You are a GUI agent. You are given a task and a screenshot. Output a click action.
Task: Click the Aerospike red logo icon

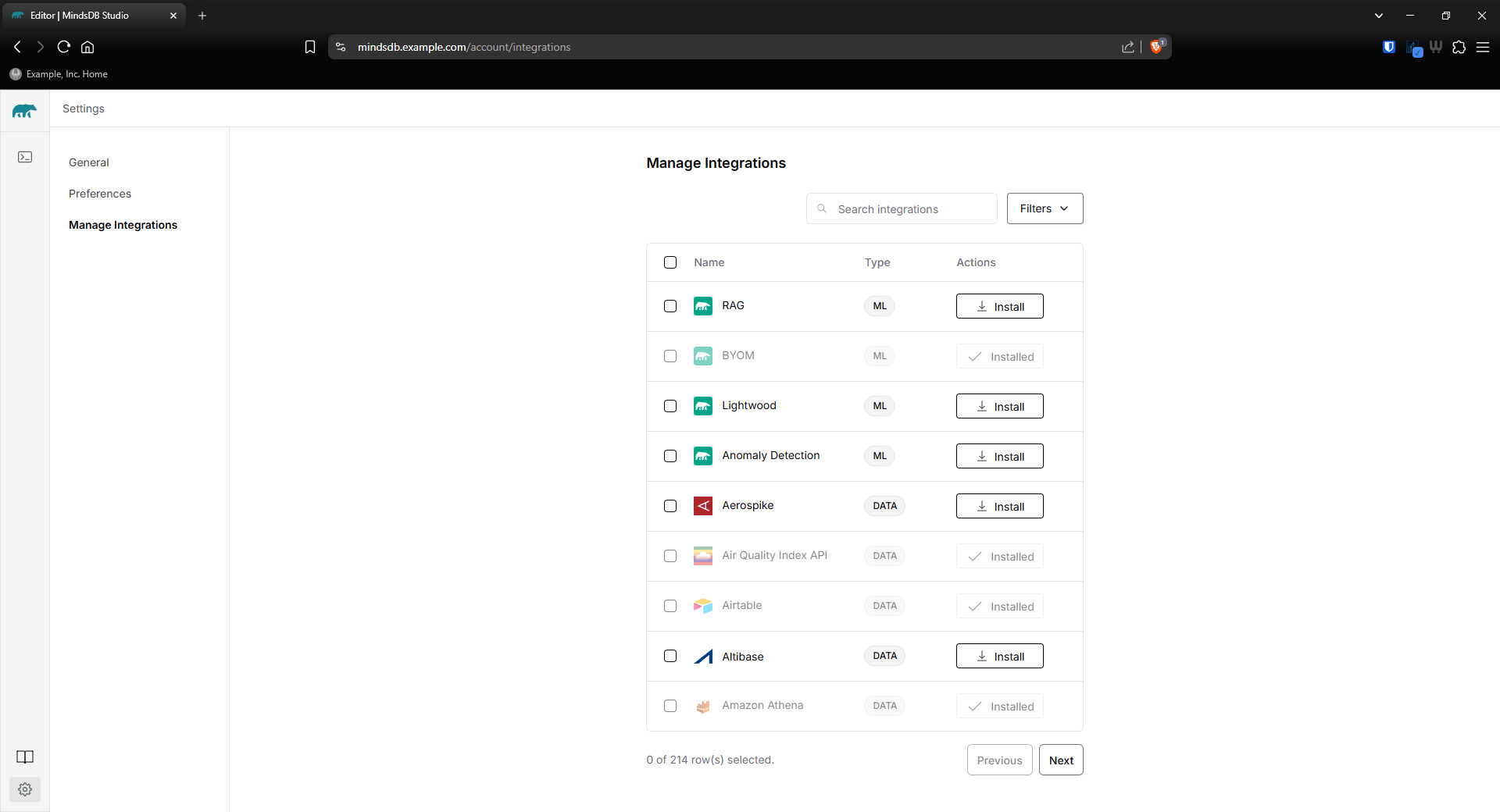pos(702,506)
